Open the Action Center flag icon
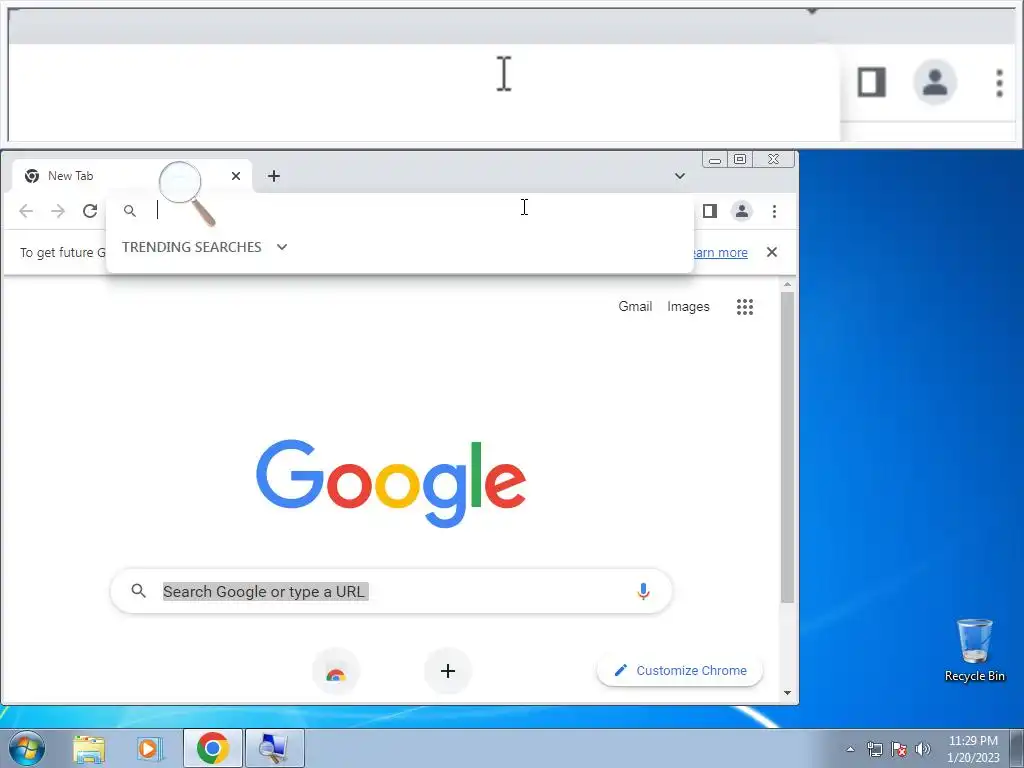This screenshot has width=1024, height=768. click(899, 749)
